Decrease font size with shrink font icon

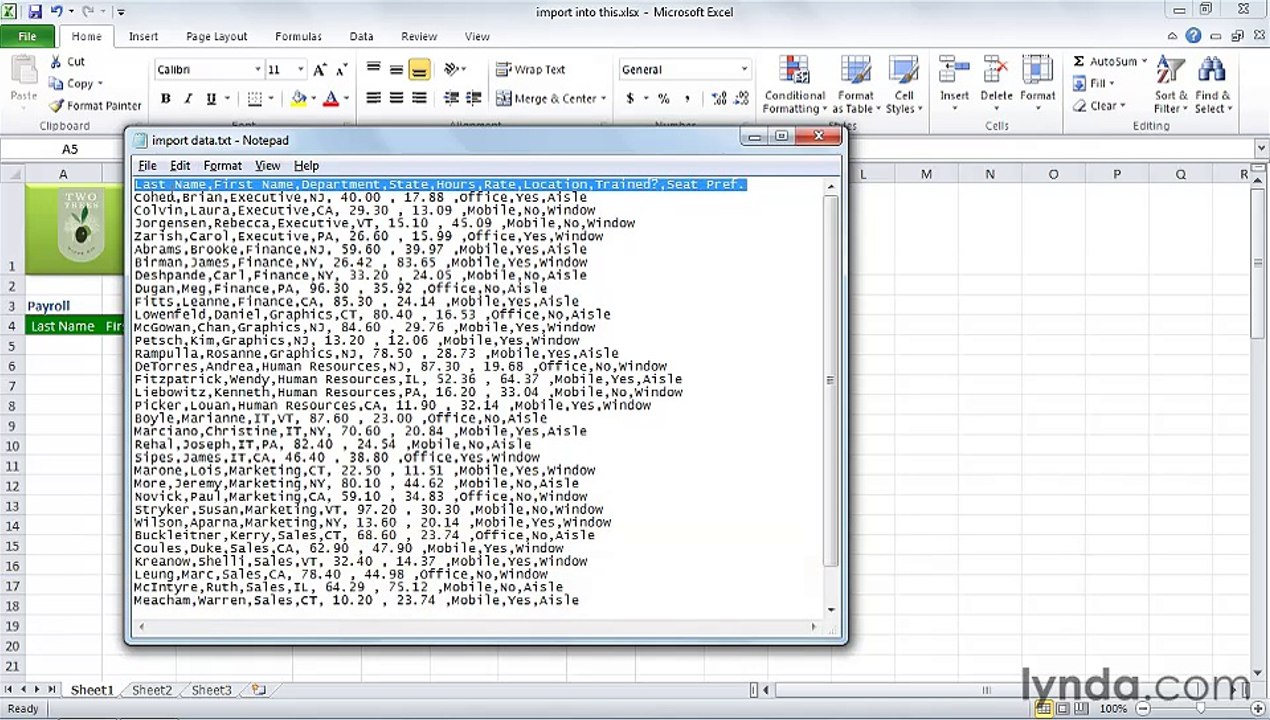click(x=341, y=70)
